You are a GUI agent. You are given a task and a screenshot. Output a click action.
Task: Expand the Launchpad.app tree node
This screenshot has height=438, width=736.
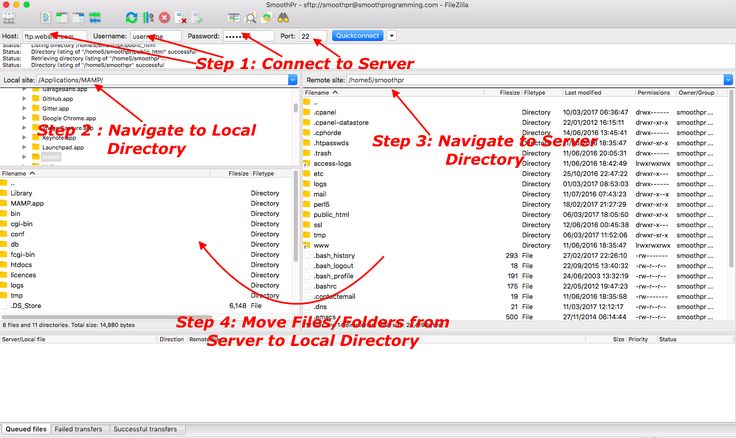tap(24, 147)
